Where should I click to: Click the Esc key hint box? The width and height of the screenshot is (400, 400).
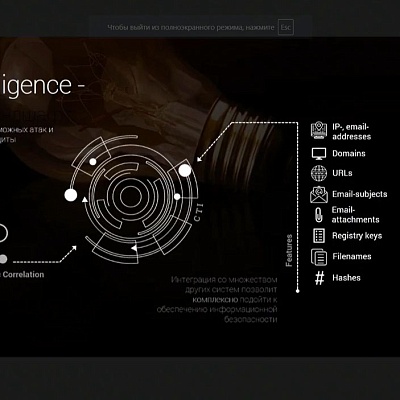pos(286,27)
